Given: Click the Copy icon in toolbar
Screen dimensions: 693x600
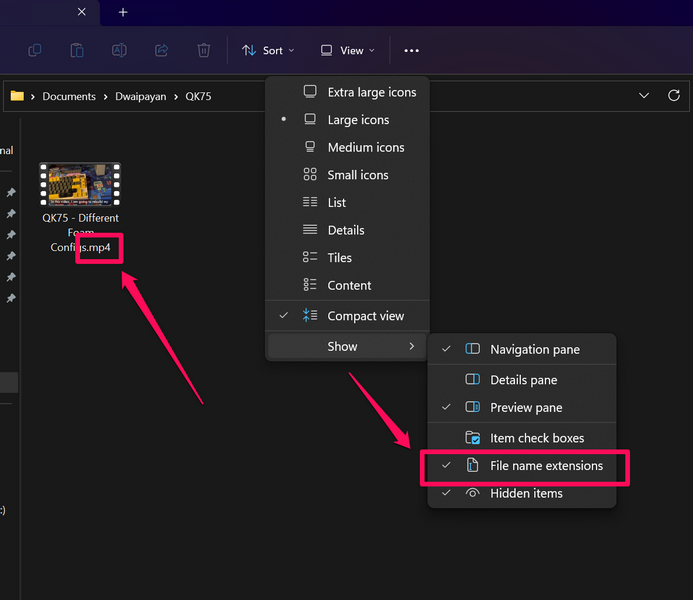Looking at the screenshot, I should 35,50.
